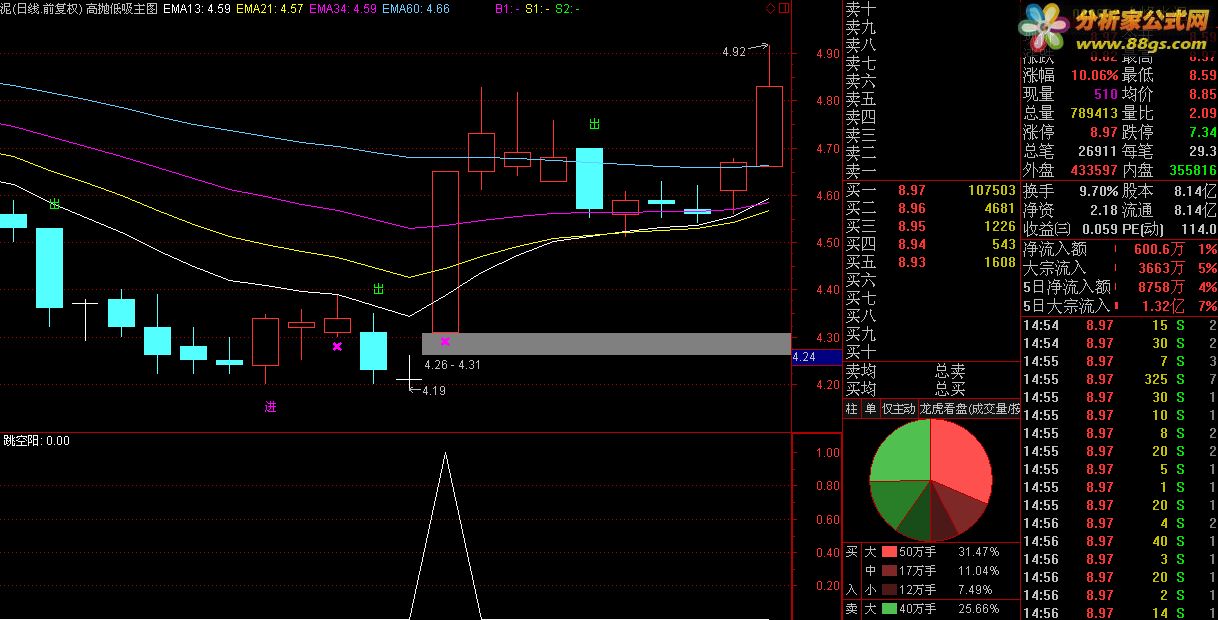The width and height of the screenshot is (1218, 620).
Task: Click the red square icon beside the diamond
Action: tap(783, 8)
